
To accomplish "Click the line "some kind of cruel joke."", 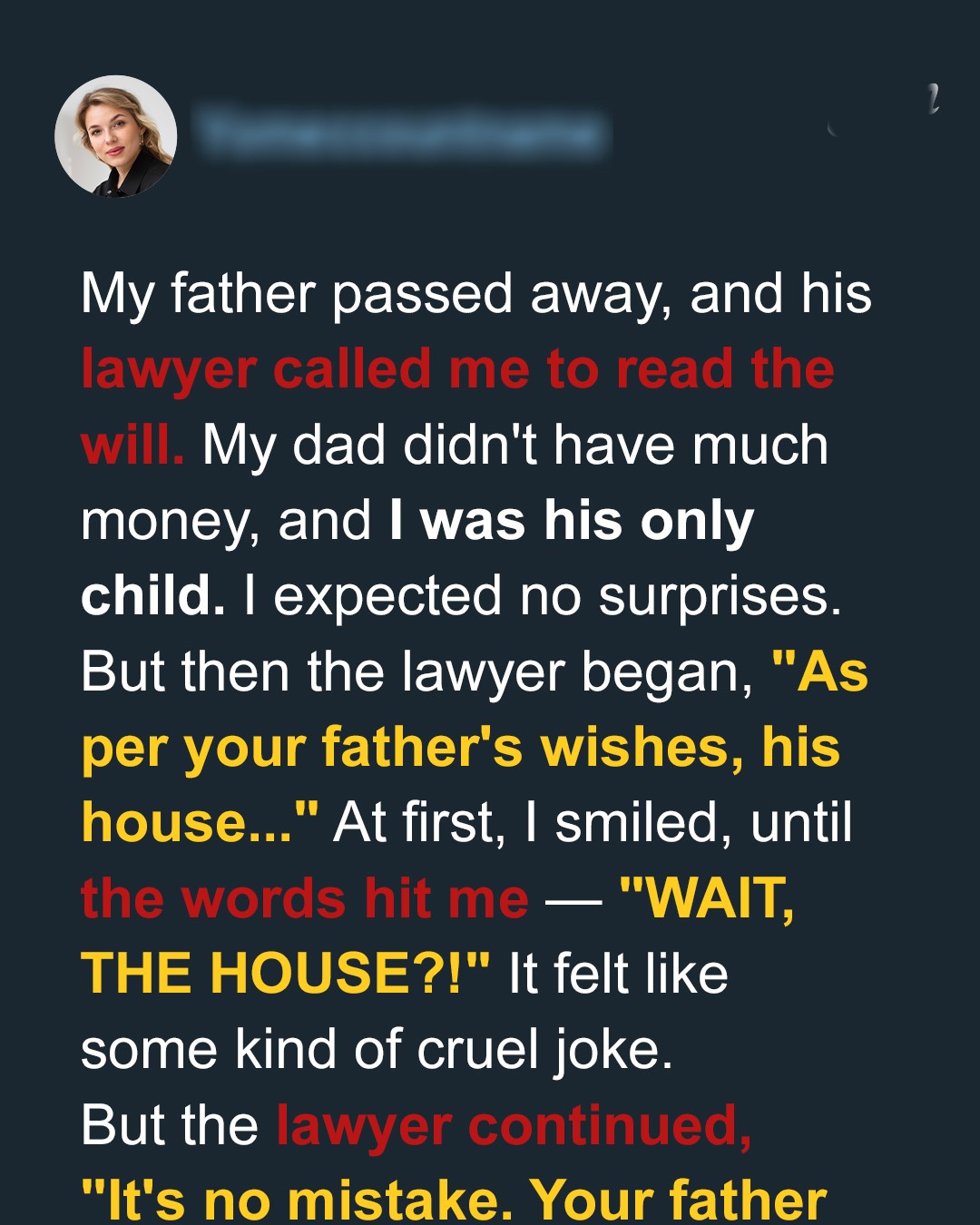I will (x=377, y=1050).
